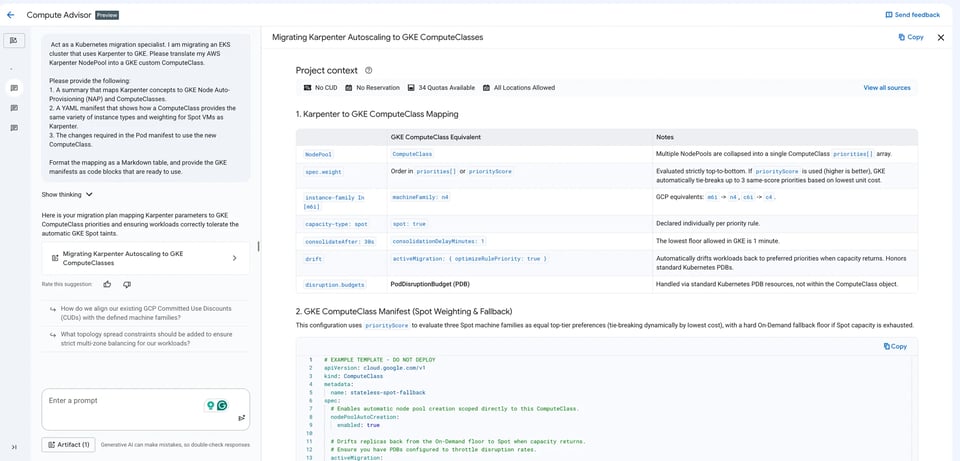Click the disruption.budgets cell

point(343,285)
